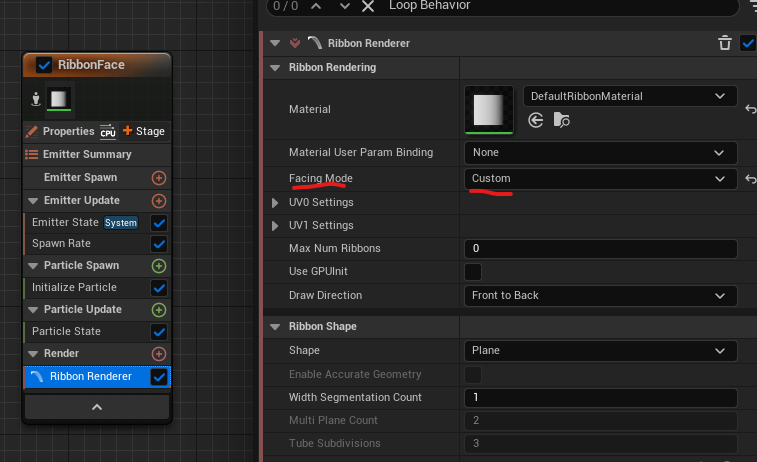The image size is (757, 462).
Task: Open the Emitter Summary row
Action: coord(97,154)
